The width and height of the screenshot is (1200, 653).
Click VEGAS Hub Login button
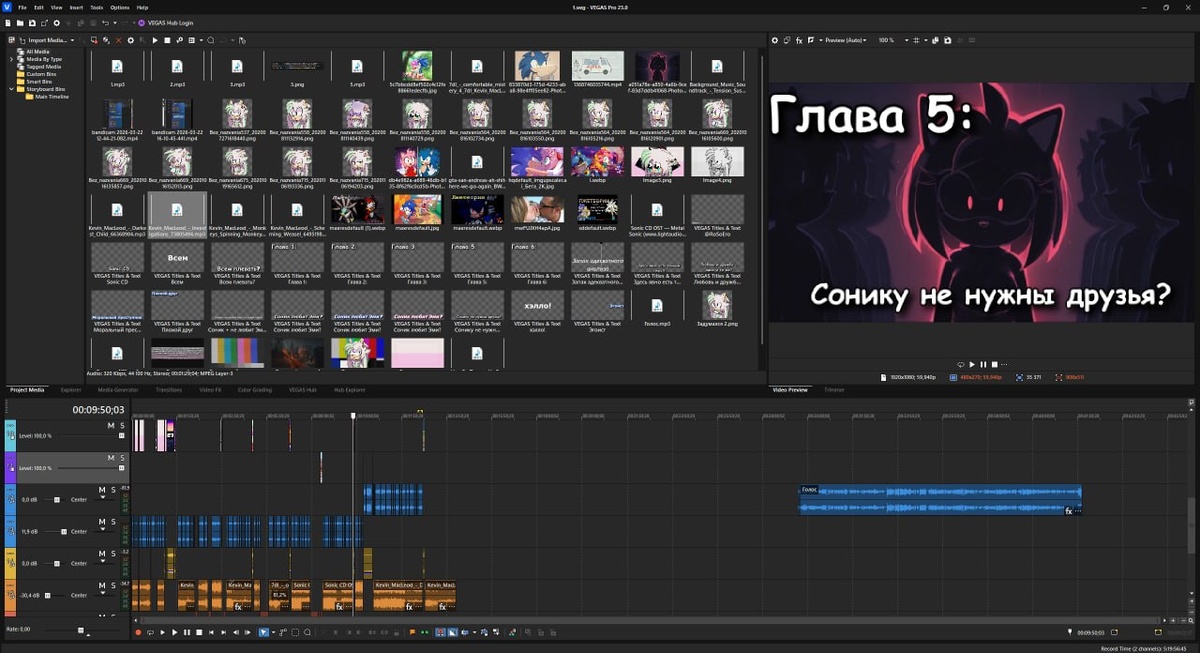166,23
